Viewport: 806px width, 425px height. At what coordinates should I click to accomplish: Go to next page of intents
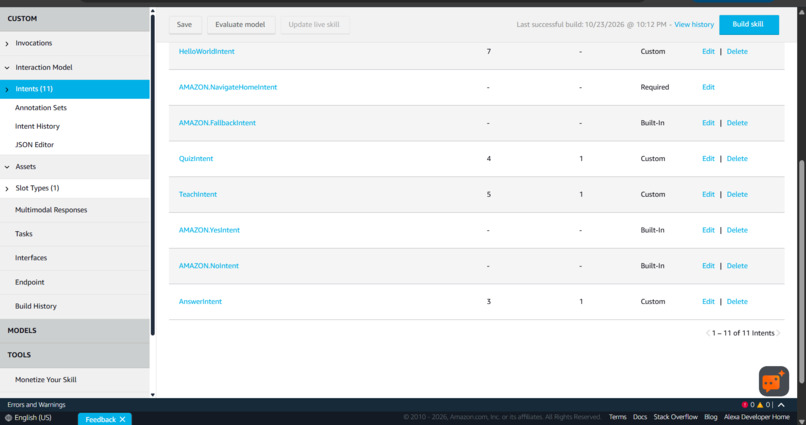click(778, 333)
